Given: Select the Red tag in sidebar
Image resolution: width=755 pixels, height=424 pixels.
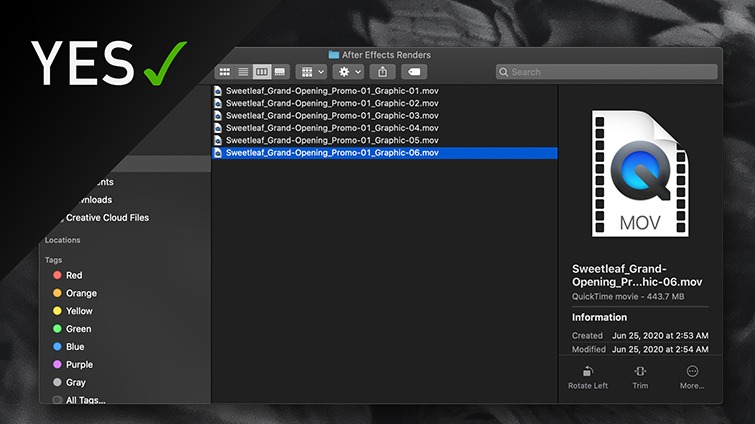Looking at the screenshot, I should coord(74,275).
